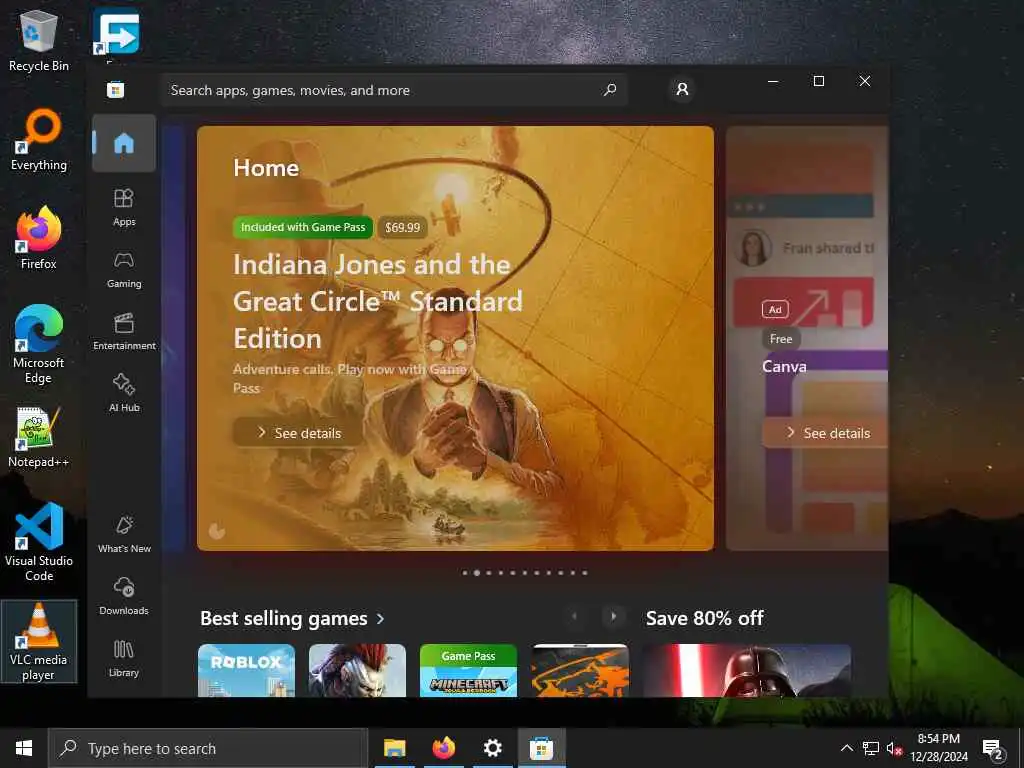1024x768 pixels.
Task: Select VLC media player desktop shortcut
Action: point(39,641)
